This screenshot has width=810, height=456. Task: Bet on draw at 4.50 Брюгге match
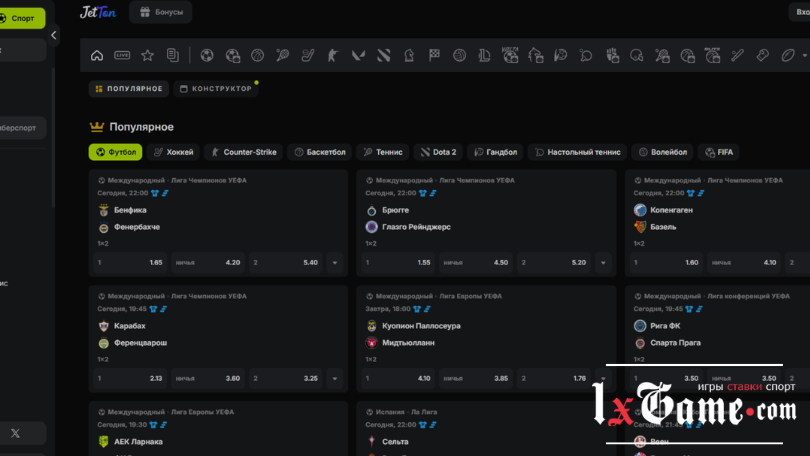click(476, 262)
